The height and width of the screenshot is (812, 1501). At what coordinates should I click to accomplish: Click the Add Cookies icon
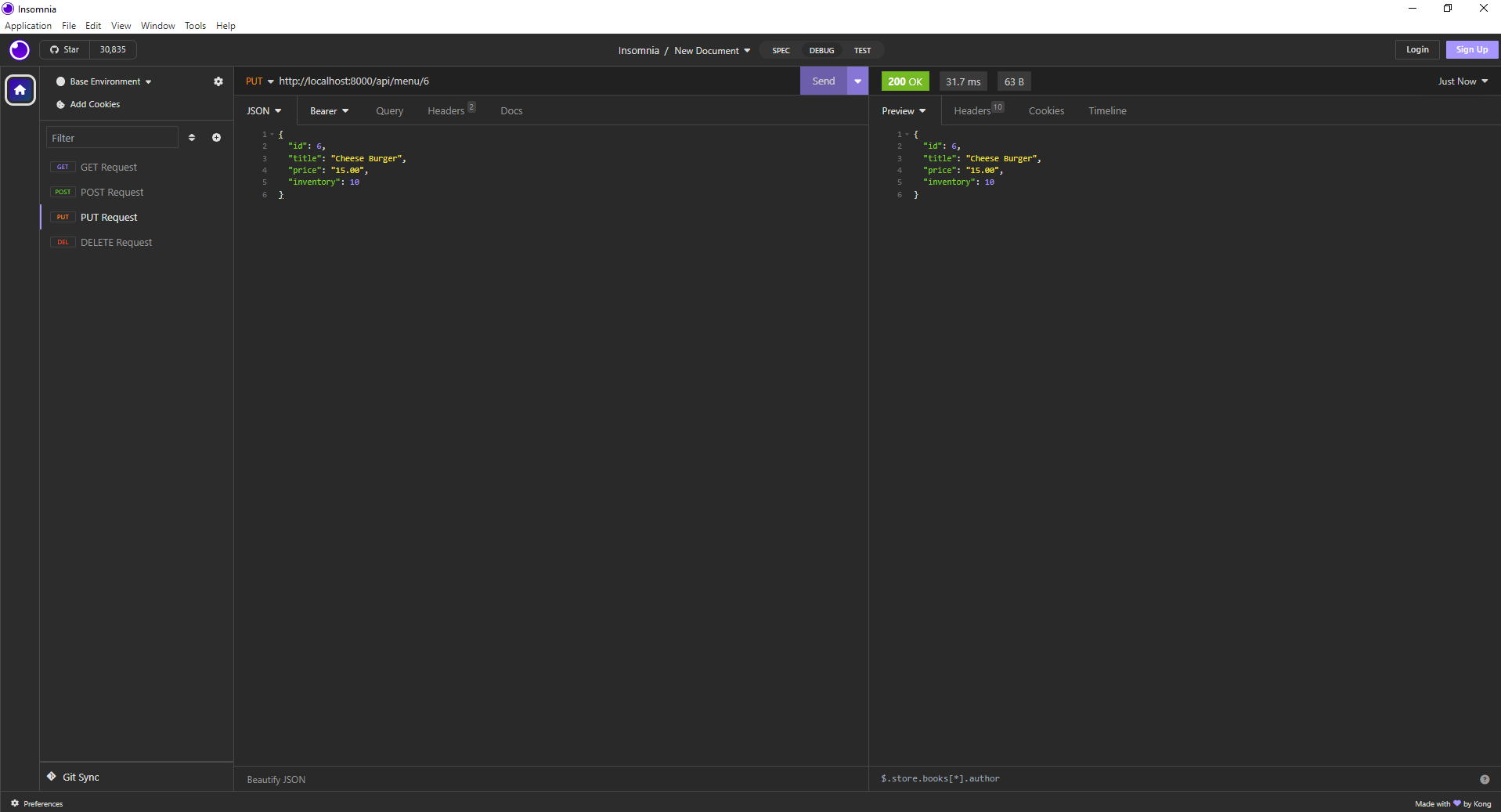(60, 104)
